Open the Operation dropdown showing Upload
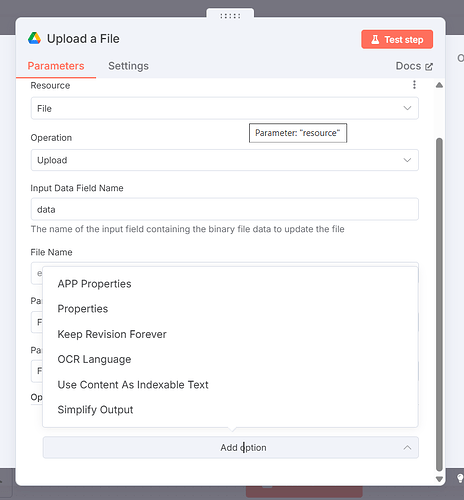Viewport: 464px width, 500px height. (x=225, y=160)
